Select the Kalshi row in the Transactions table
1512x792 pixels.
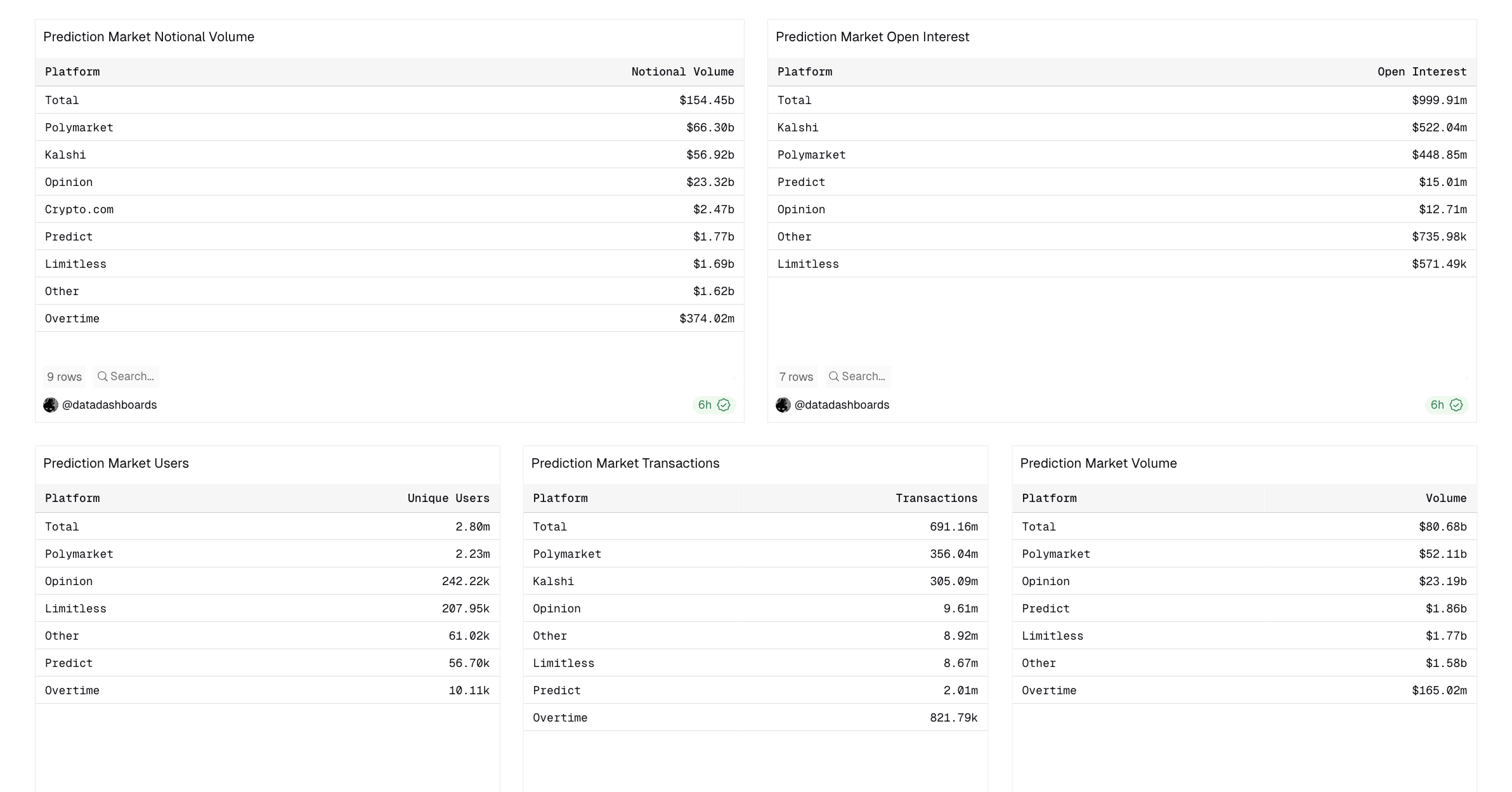point(553,581)
